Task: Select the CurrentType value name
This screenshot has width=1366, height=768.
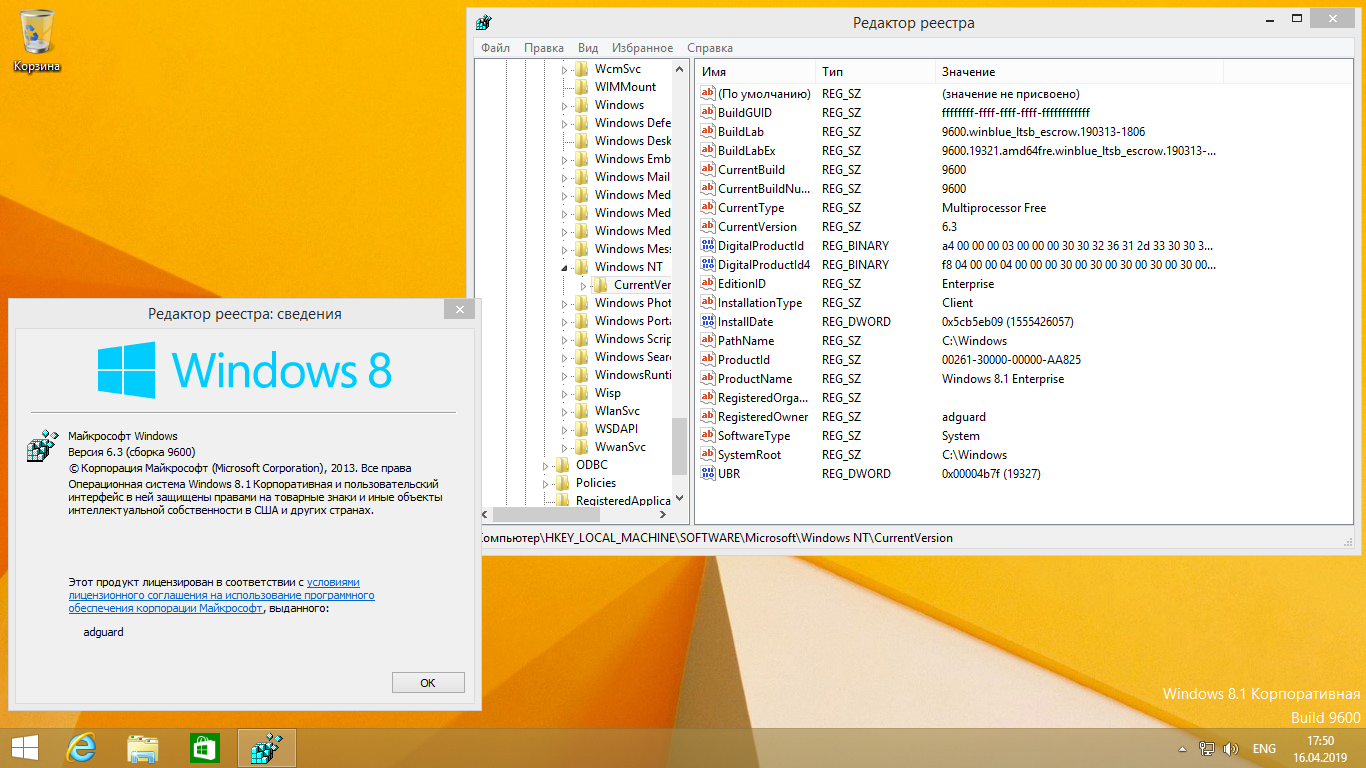Action: click(x=751, y=208)
